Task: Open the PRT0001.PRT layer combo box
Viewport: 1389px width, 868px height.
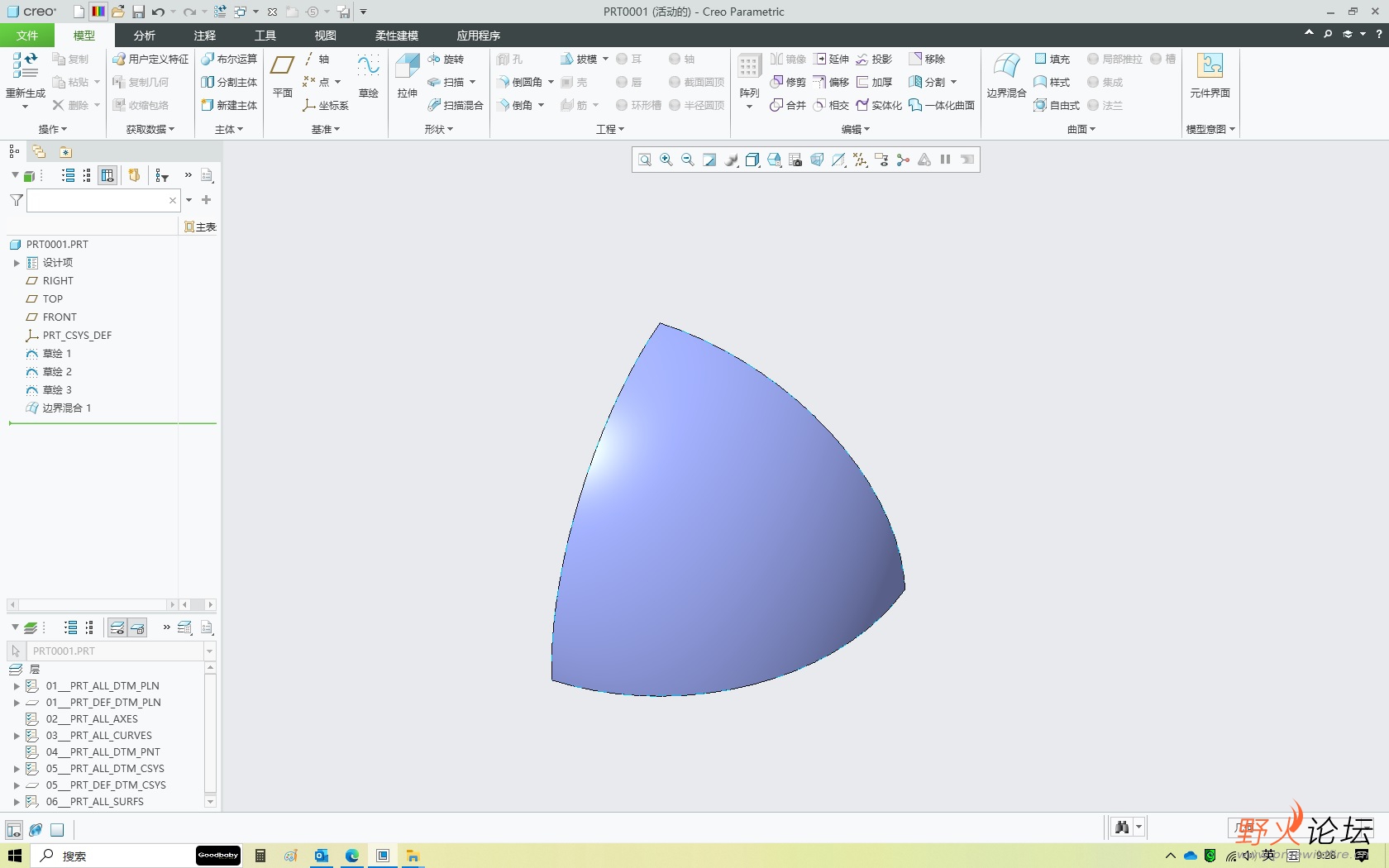Action: (209, 651)
